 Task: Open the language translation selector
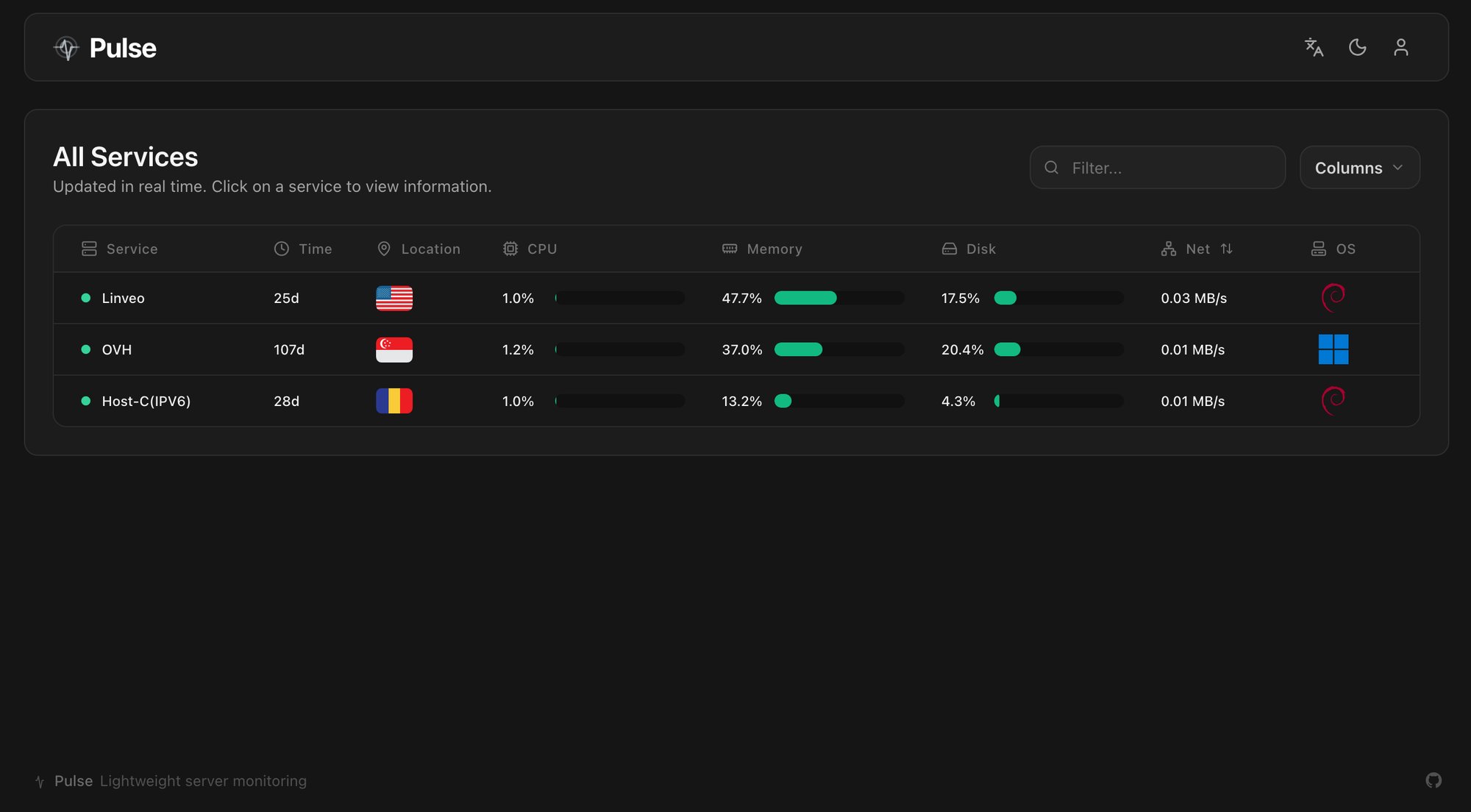pos(1314,47)
